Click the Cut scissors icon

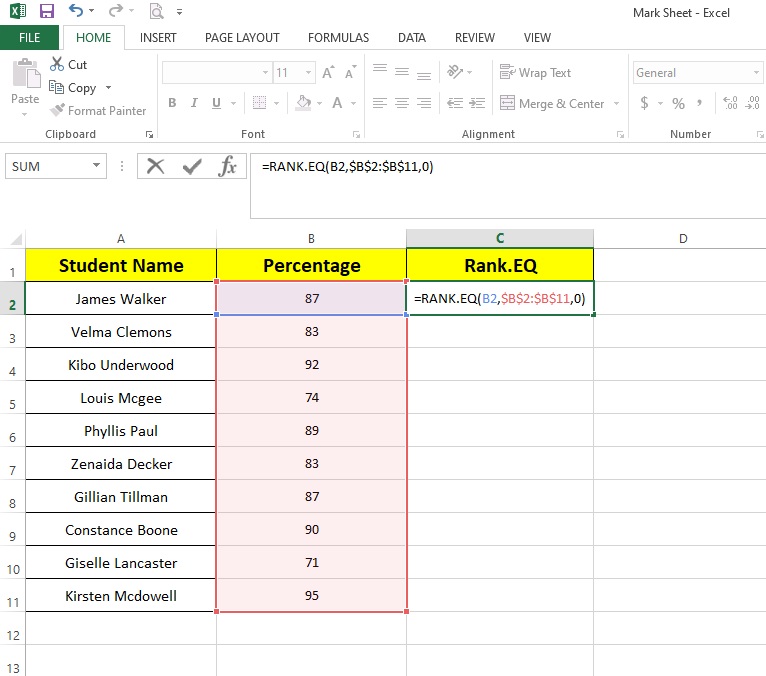tap(57, 64)
